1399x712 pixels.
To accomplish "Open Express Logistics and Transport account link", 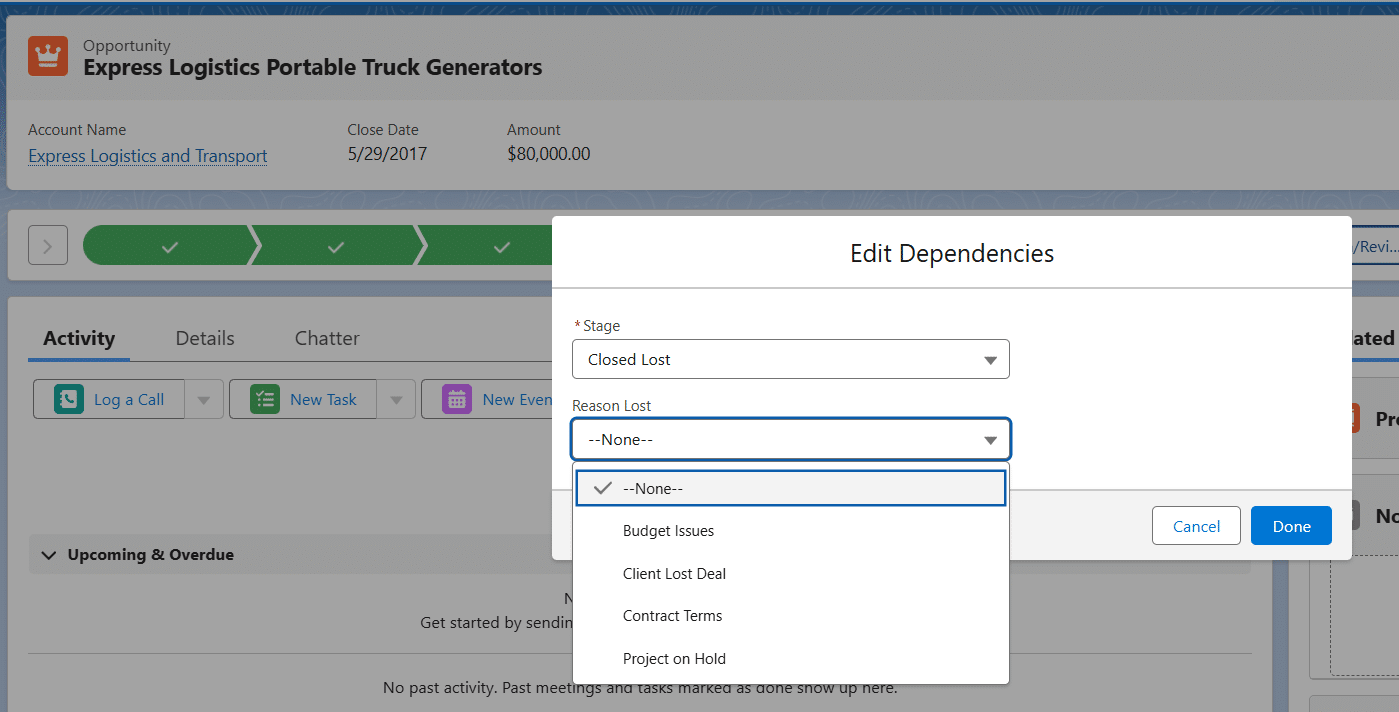I will click(148, 156).
